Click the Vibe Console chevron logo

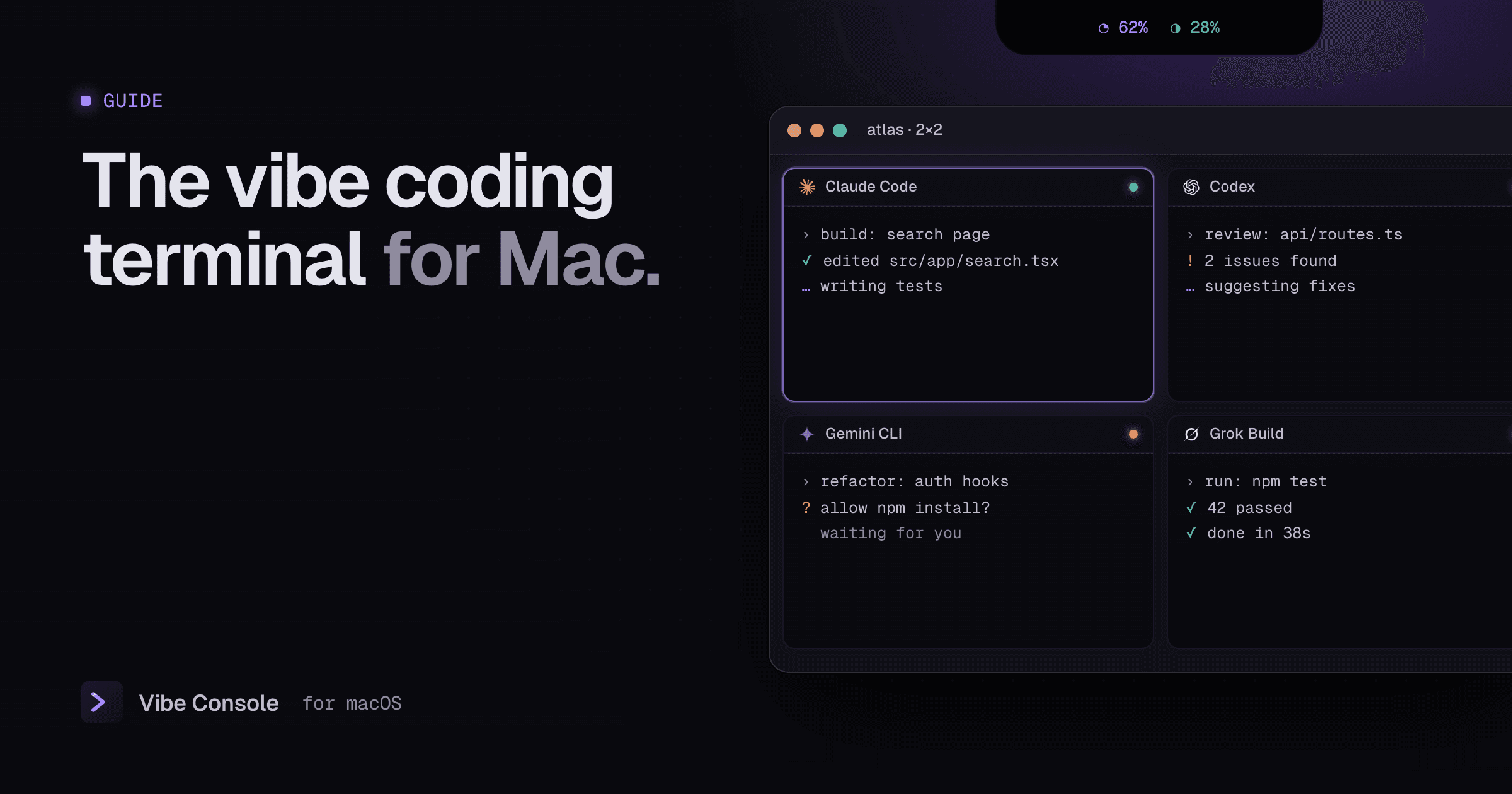(101, 702)
